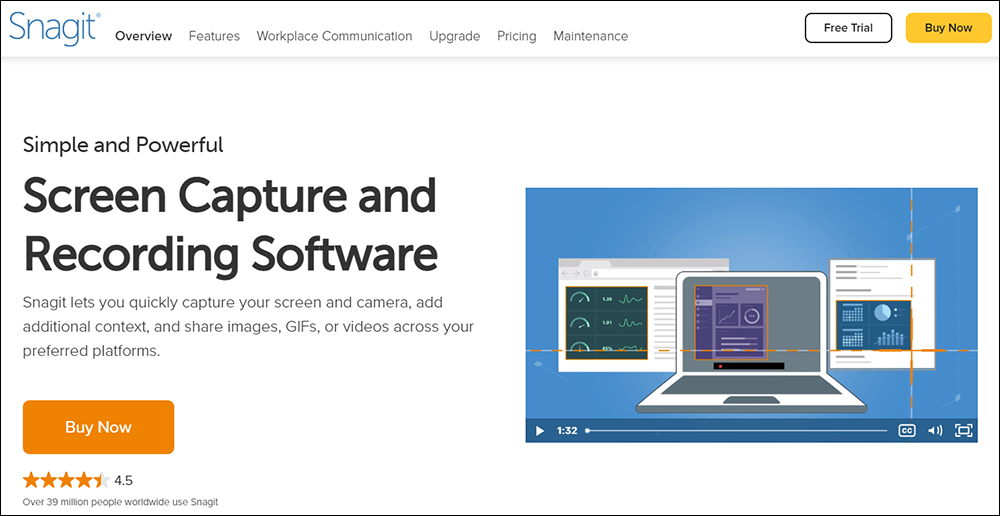Viewport: 1000px width, 516px height.
Task: Click the yellow Buy Now header button
Action: tap(948, 28)
